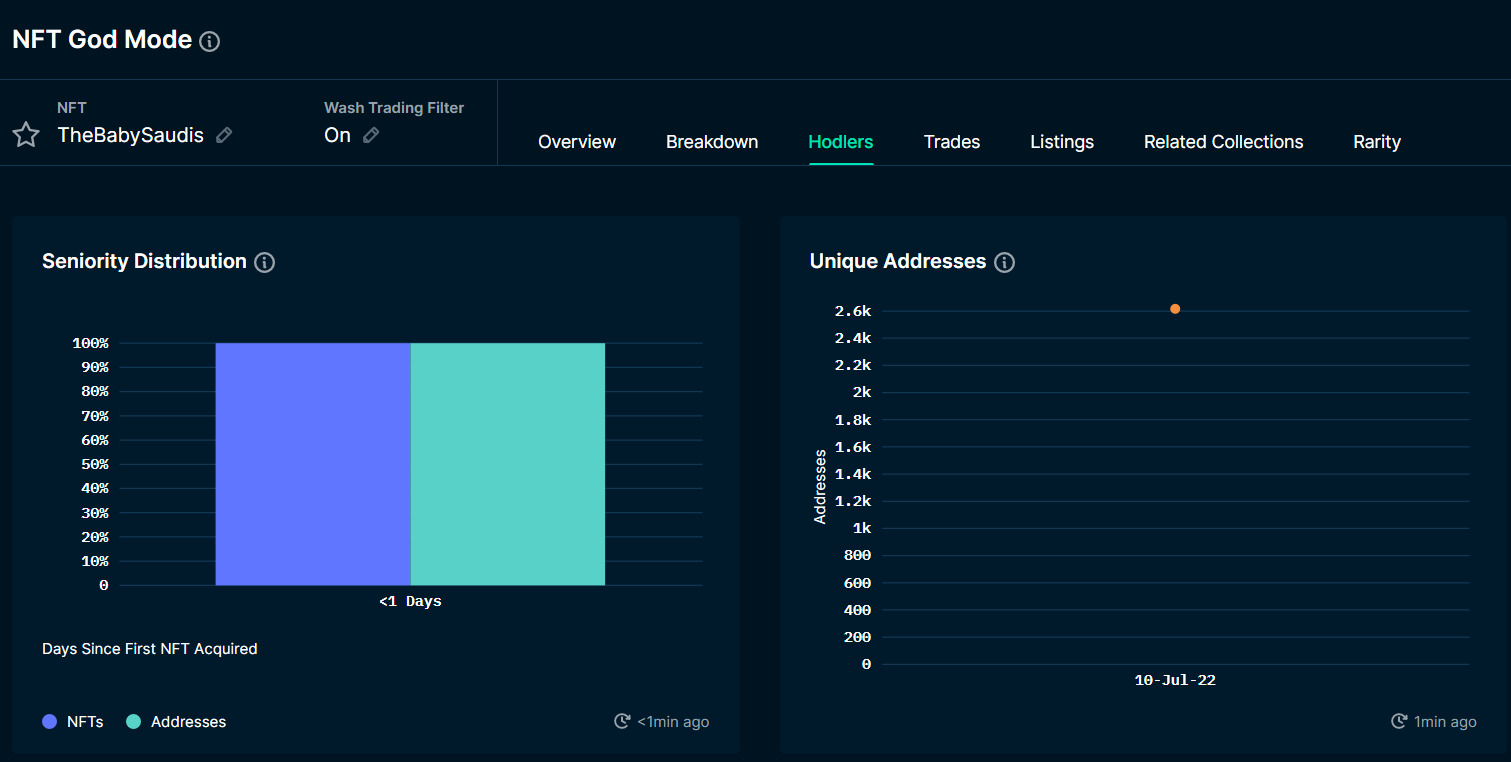The image size is (1511, 762).
Task: Click the Wash Trading Filter On value
Action: click(x=338, y=135)
